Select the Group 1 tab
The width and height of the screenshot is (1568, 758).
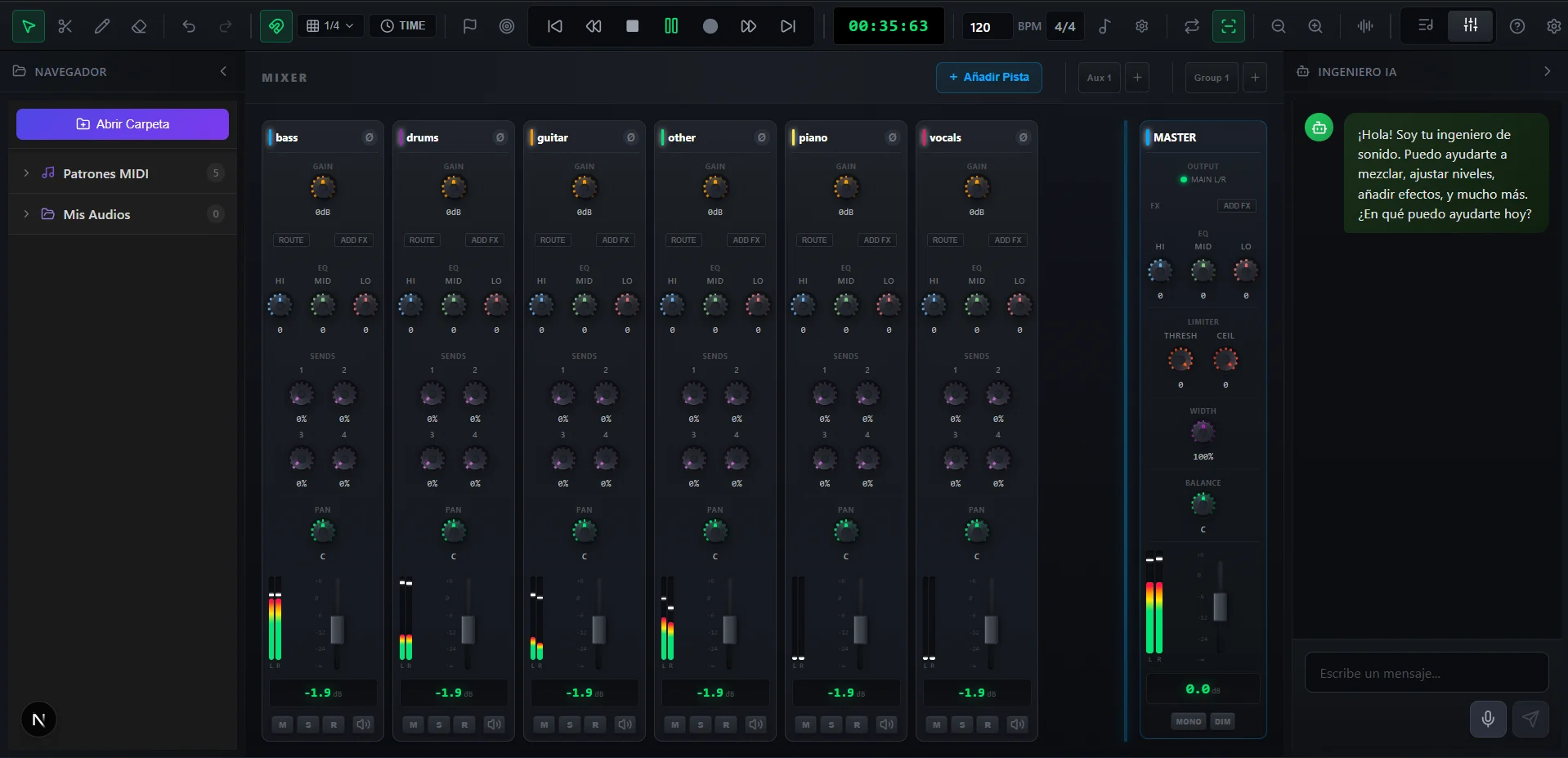1211,78
